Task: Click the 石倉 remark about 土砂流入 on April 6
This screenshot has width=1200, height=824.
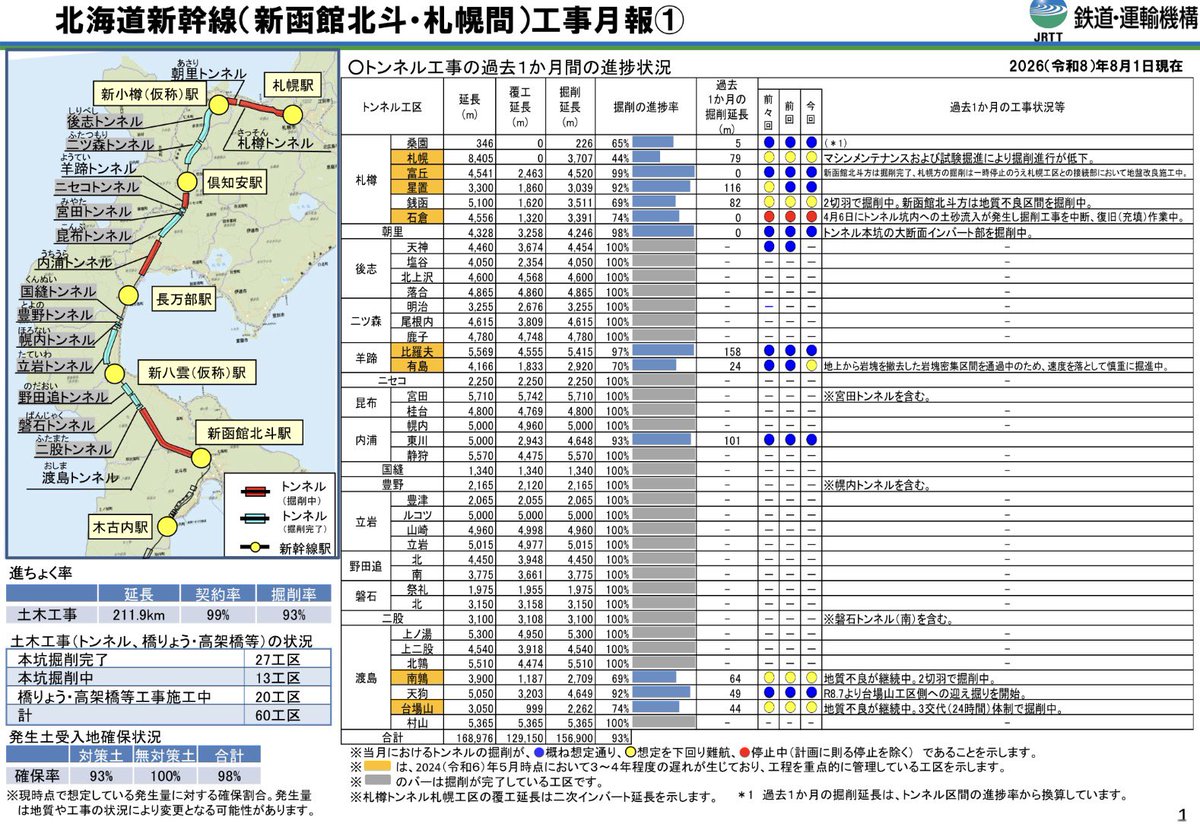Action: point(1002,216)
